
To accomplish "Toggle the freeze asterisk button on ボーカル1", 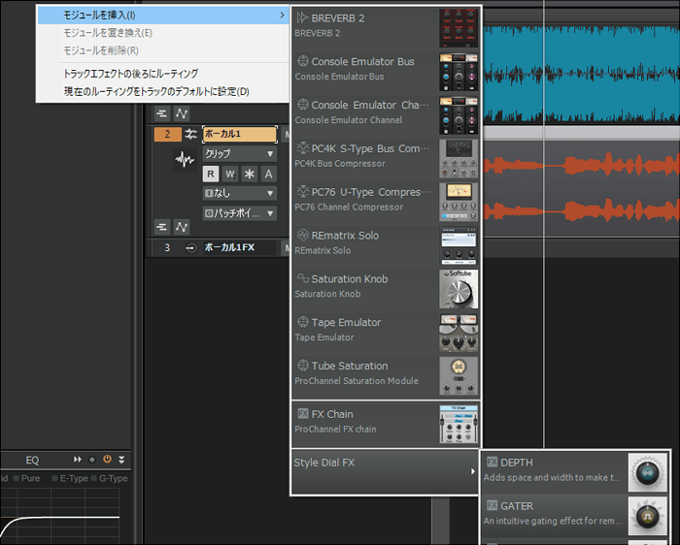I will (249, 174).
